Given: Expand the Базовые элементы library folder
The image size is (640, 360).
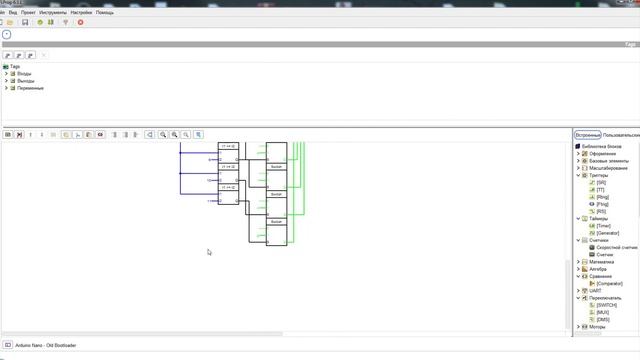Looking at the screenshot, I should [578, 161].
